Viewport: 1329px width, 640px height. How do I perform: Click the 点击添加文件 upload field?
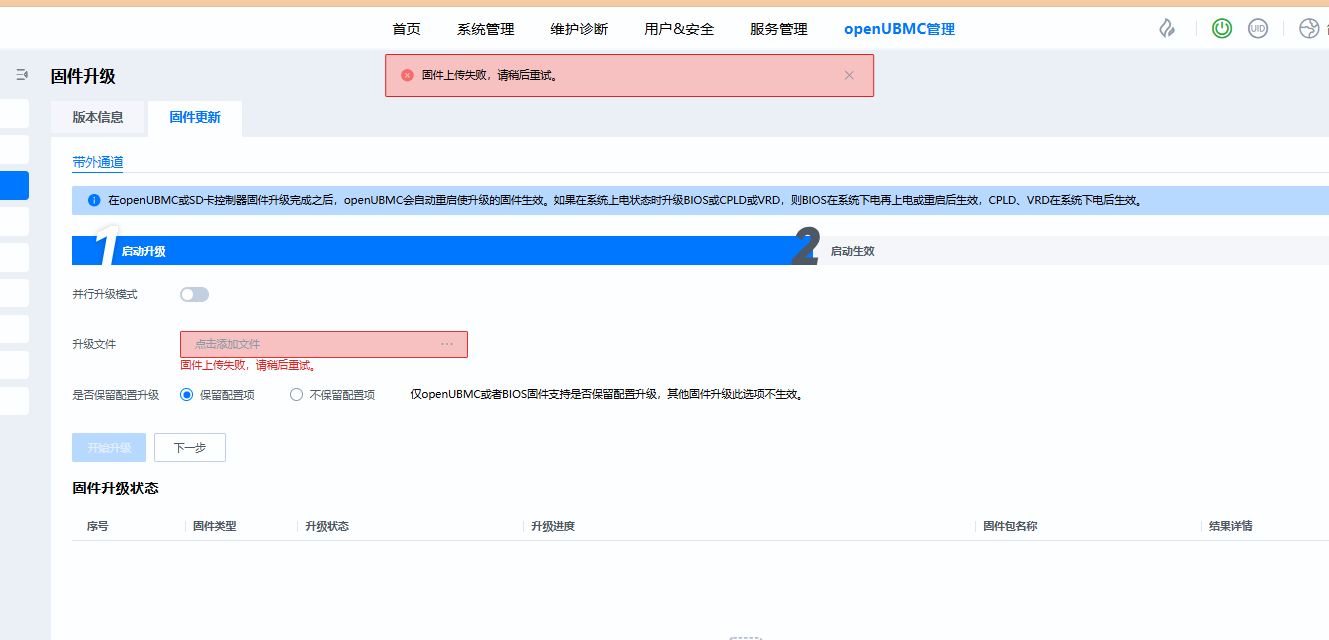tap(310, 344)
